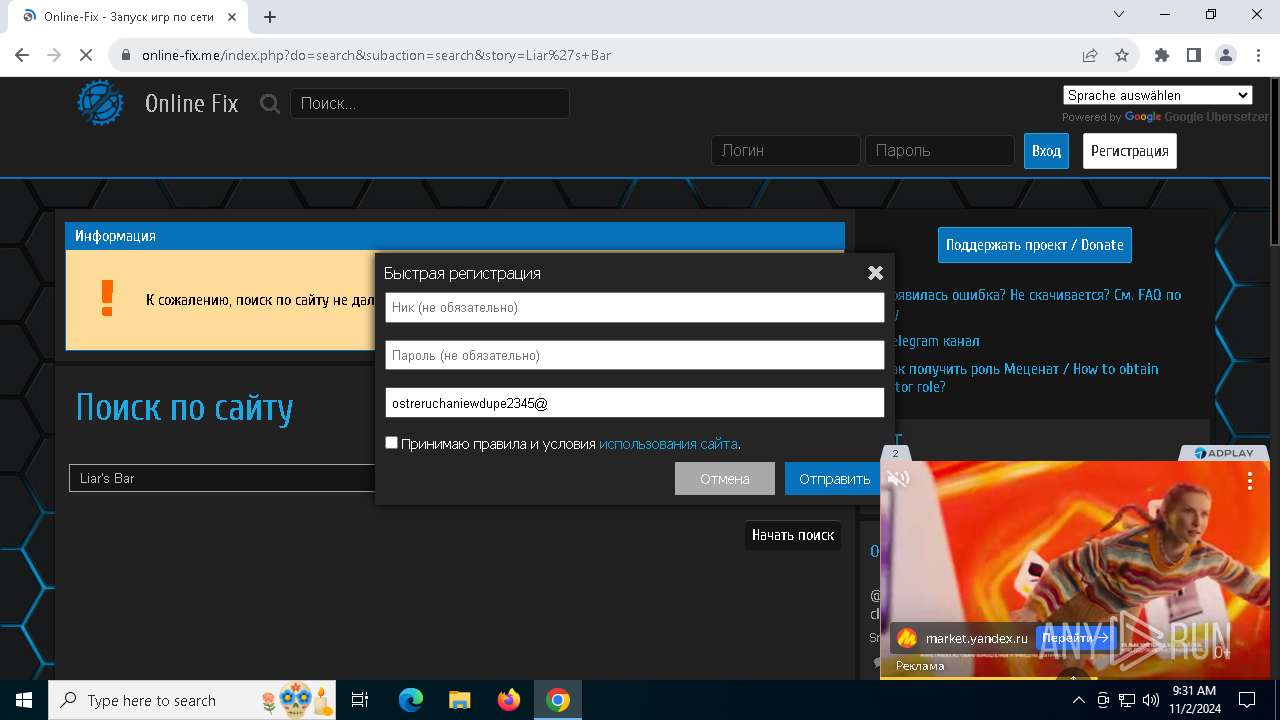Click the Windows taskbar search box
Viewport: 1280px width, 720px height.
(193, 700)
